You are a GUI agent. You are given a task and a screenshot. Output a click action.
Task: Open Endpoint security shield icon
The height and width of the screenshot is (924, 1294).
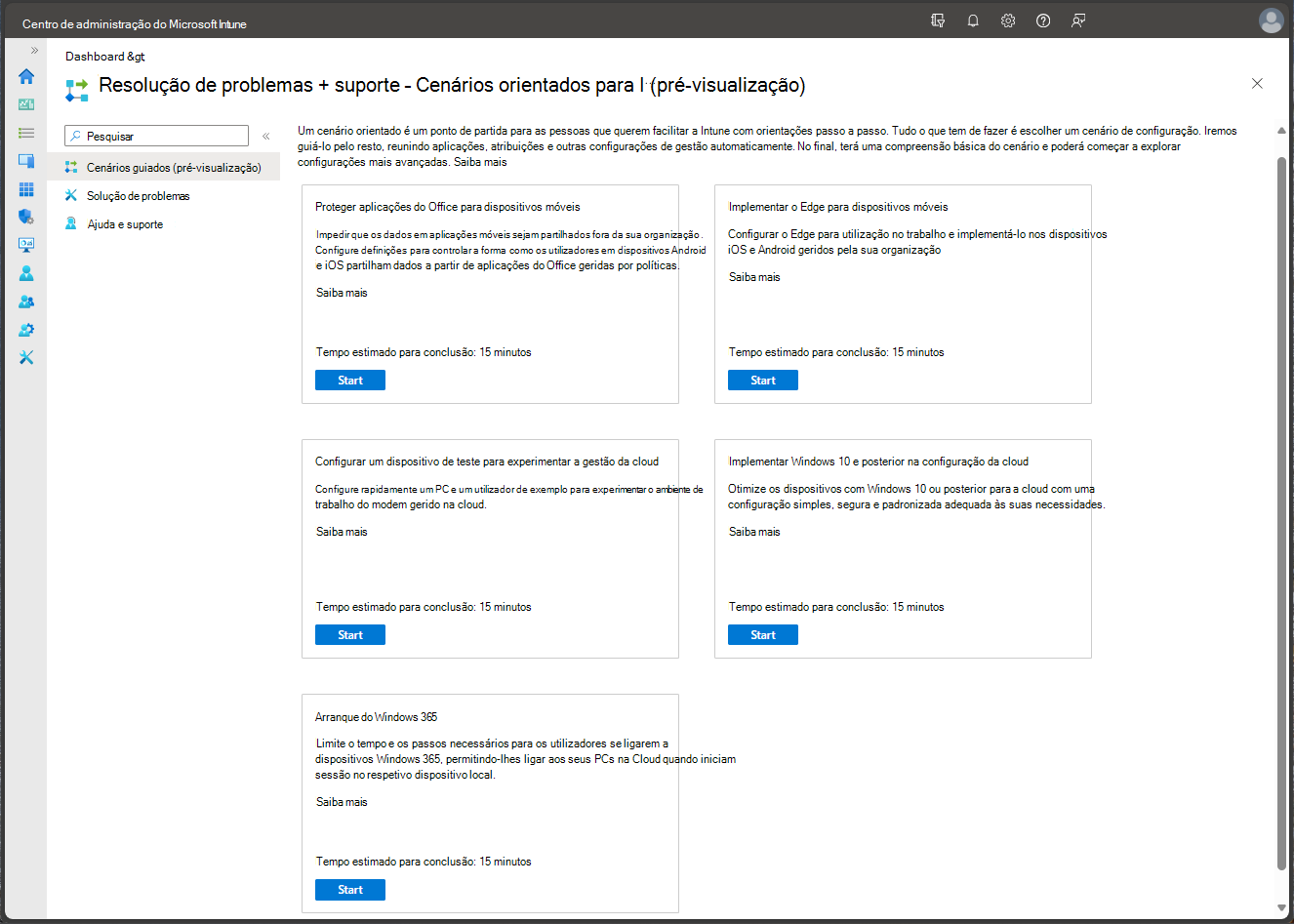(x=26, y=217)
